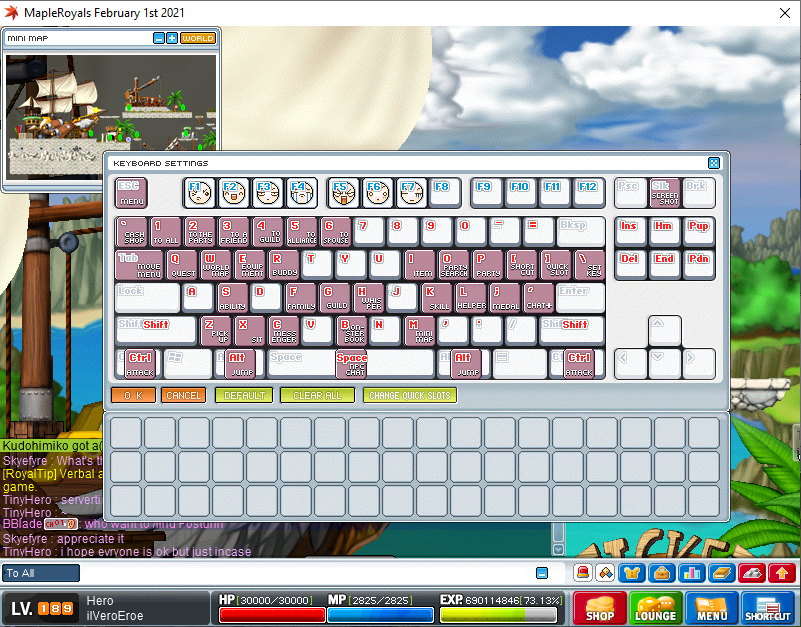Open the World map from mini map
The image size is (801, 627).
click(x=198, y=38)
